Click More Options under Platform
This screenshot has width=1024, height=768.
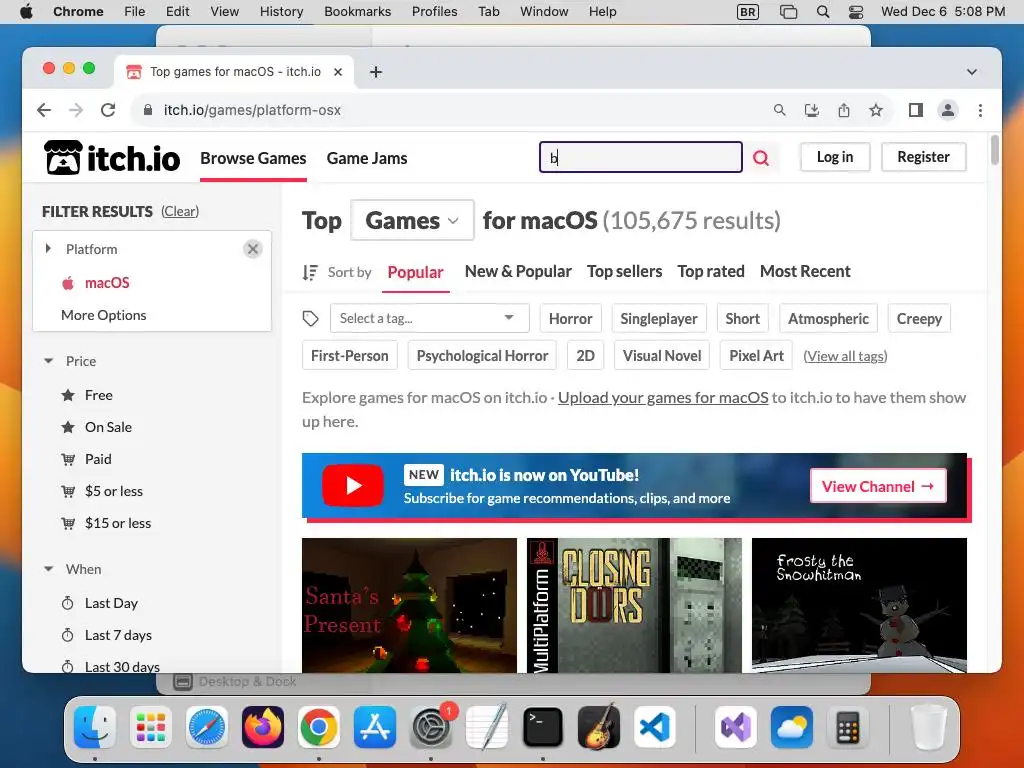[103, 315]
